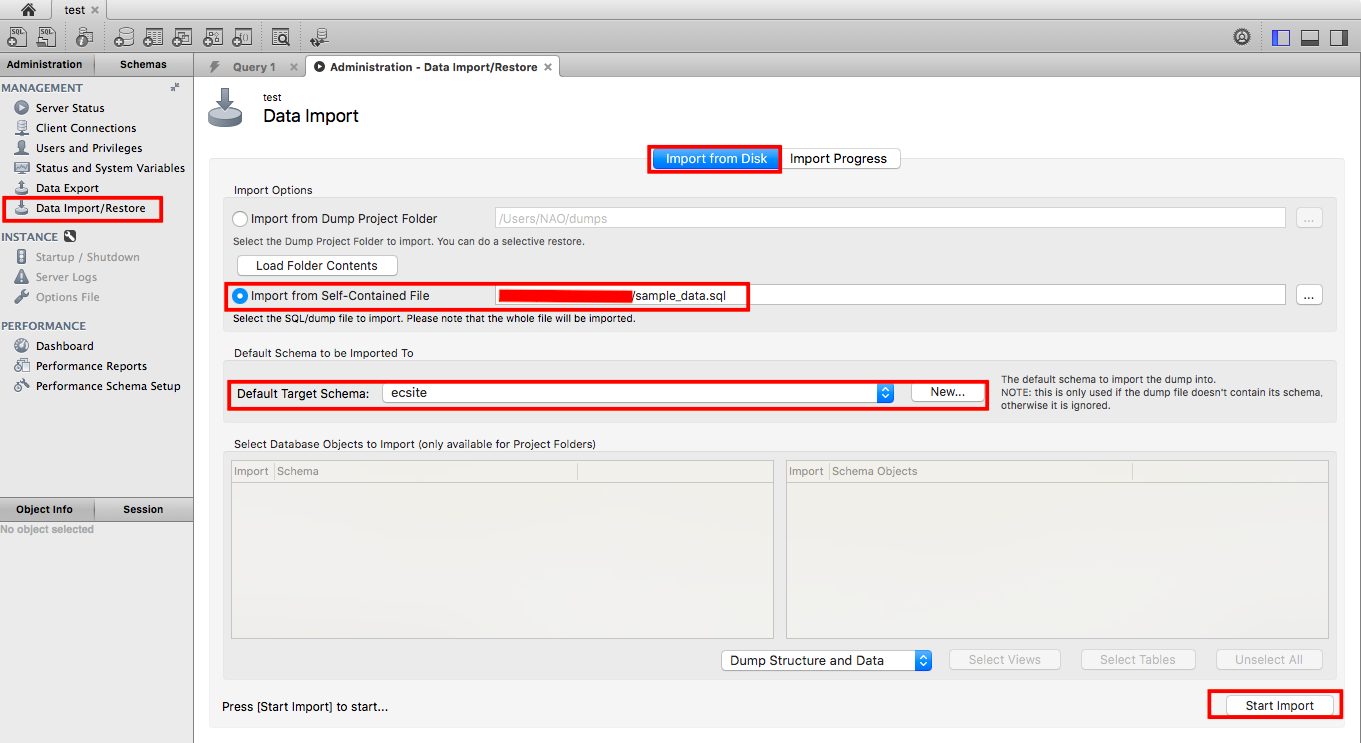This screenshot has width=1361, height=743.
Task: Switch to the Schemas sidebar tab
Action: point(143,64)
